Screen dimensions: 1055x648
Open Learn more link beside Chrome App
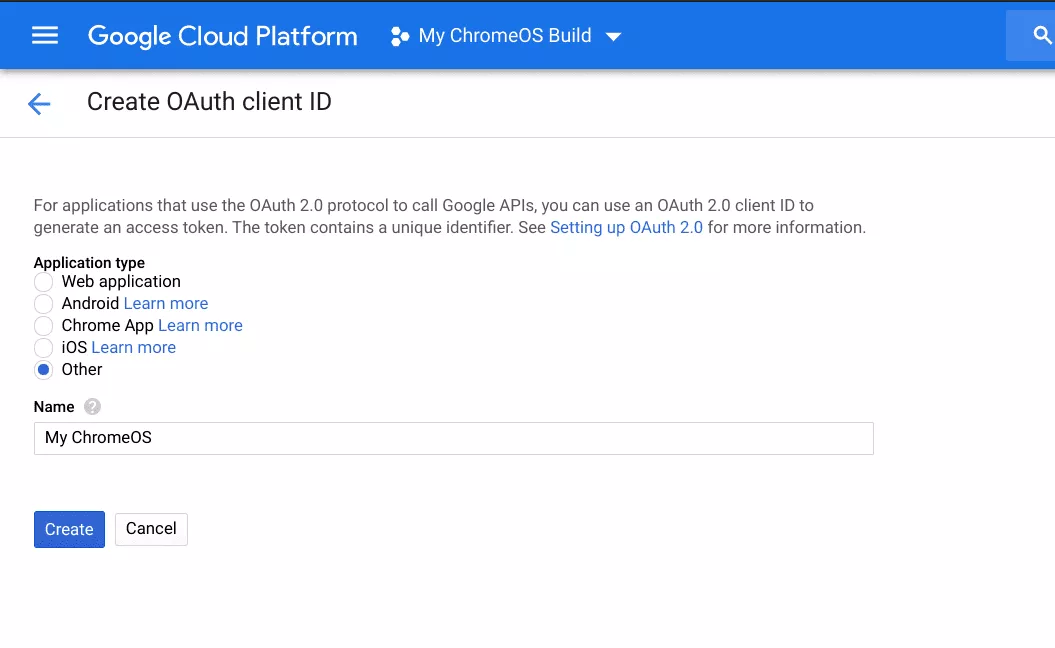(200, 326)
